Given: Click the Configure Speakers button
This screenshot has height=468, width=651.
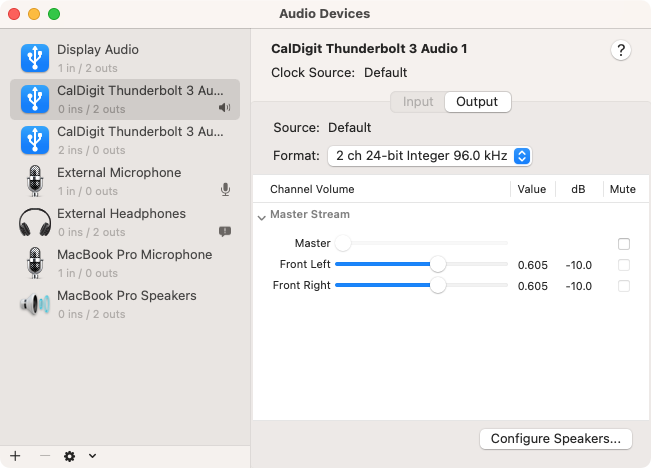Looking at the screenshot, I should pos(556,438).
